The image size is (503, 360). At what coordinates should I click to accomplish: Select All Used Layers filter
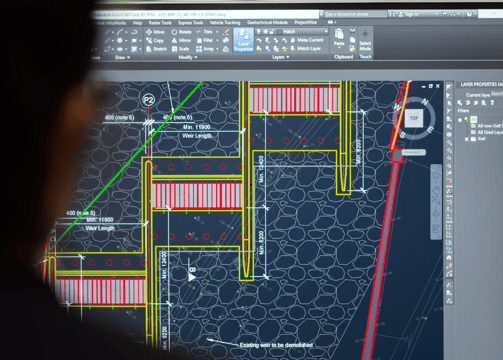pos(487,132)
